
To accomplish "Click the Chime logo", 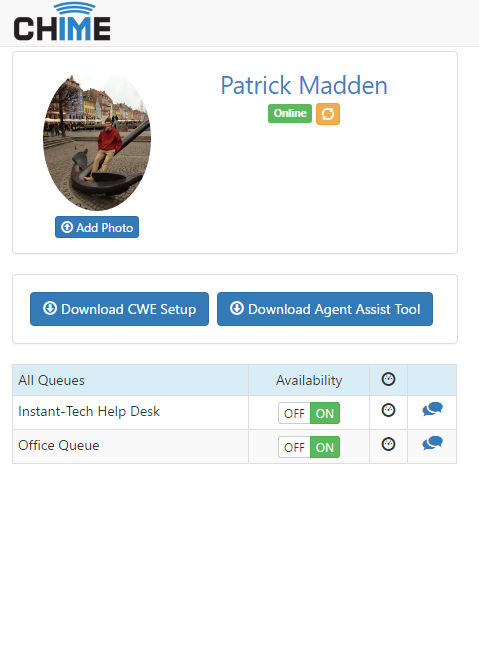I will pos(62,21).
